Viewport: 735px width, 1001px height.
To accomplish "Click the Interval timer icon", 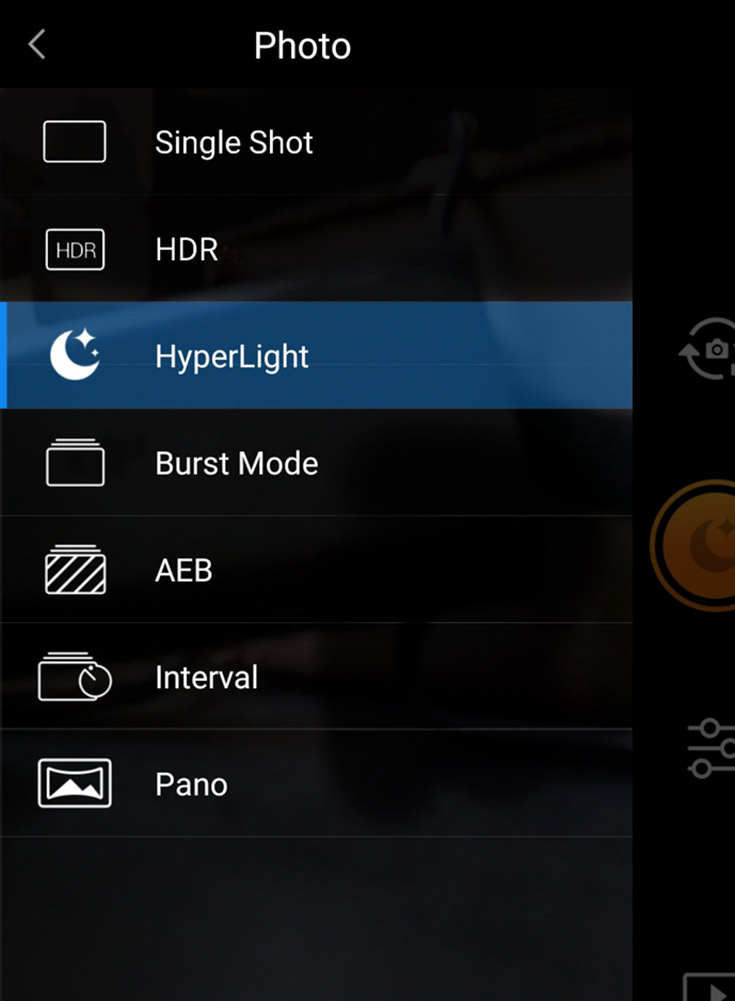I will pos(75,677).
